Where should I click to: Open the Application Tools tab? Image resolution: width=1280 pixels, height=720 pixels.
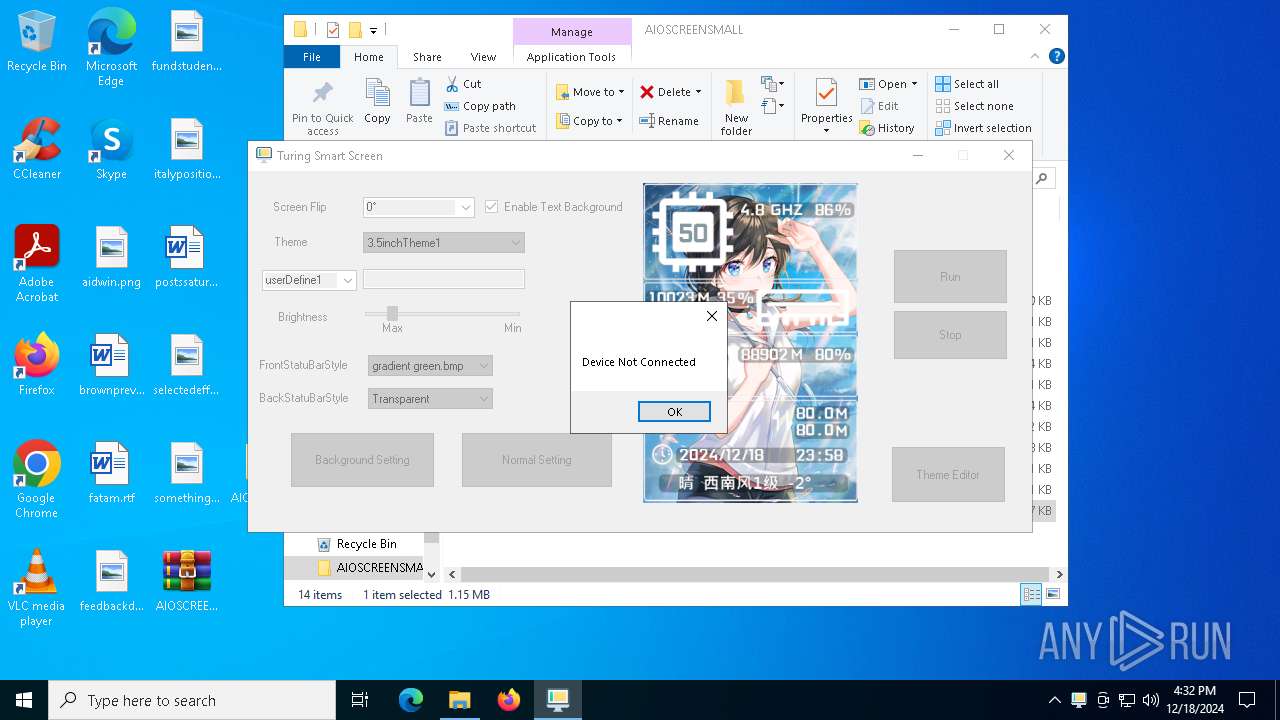tap(571, 57)
